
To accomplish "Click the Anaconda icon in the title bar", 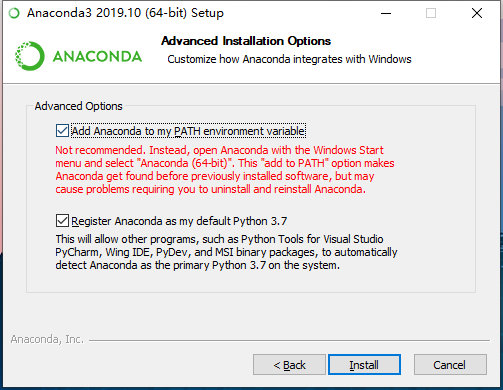I will [14, 13].
